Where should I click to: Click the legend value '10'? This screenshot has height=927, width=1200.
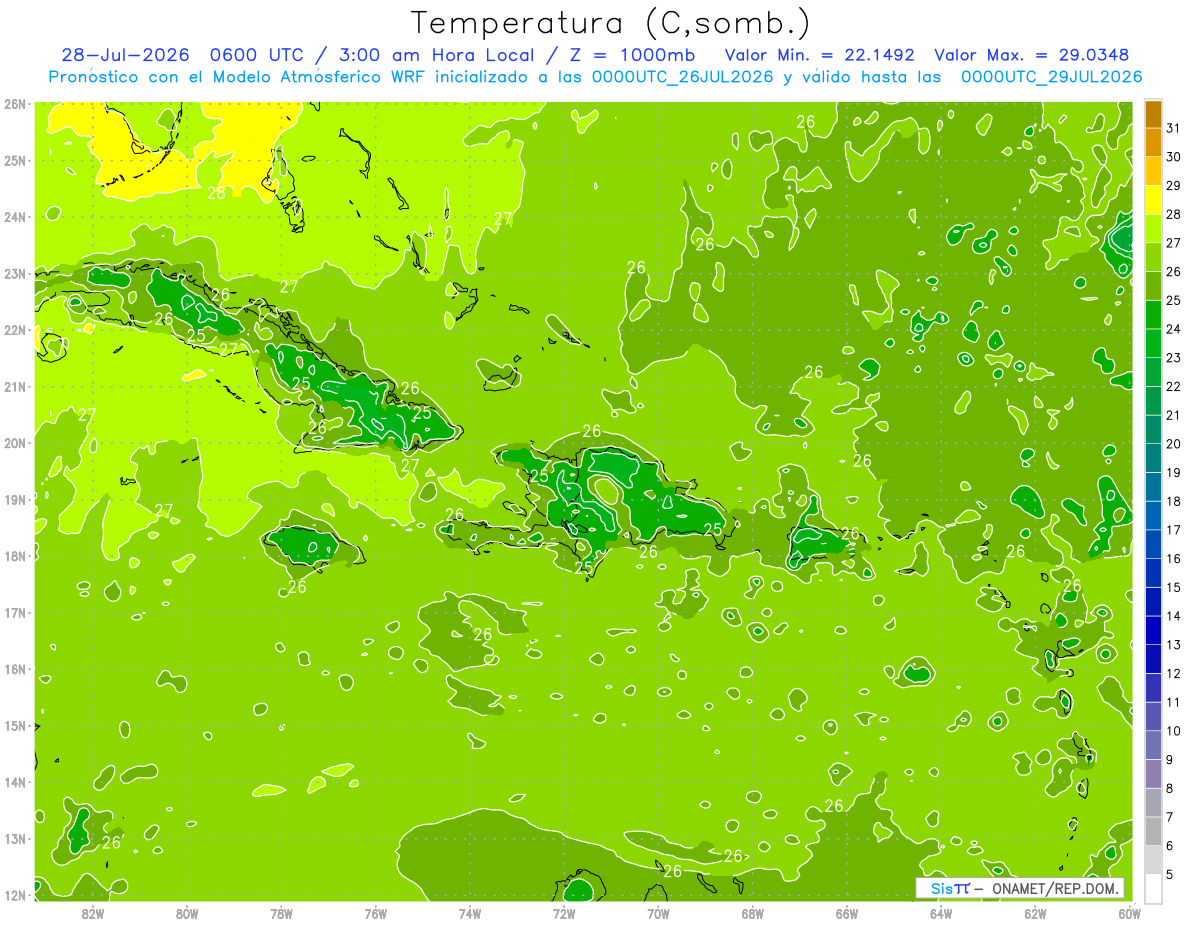click(x=1174, y=731)
